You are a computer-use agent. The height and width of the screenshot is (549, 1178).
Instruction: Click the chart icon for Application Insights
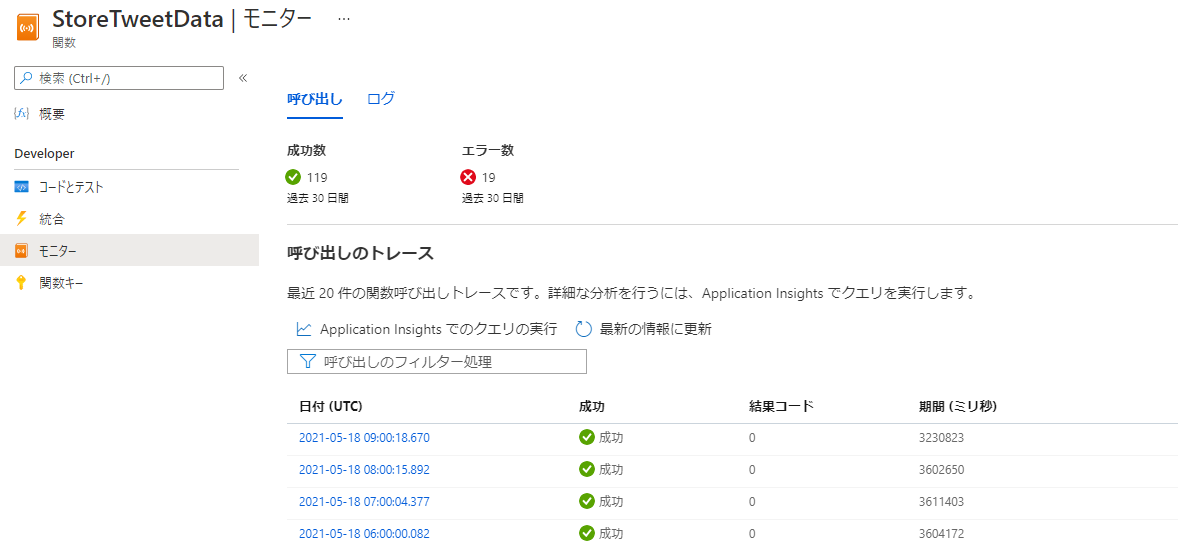tap(304, 329)
